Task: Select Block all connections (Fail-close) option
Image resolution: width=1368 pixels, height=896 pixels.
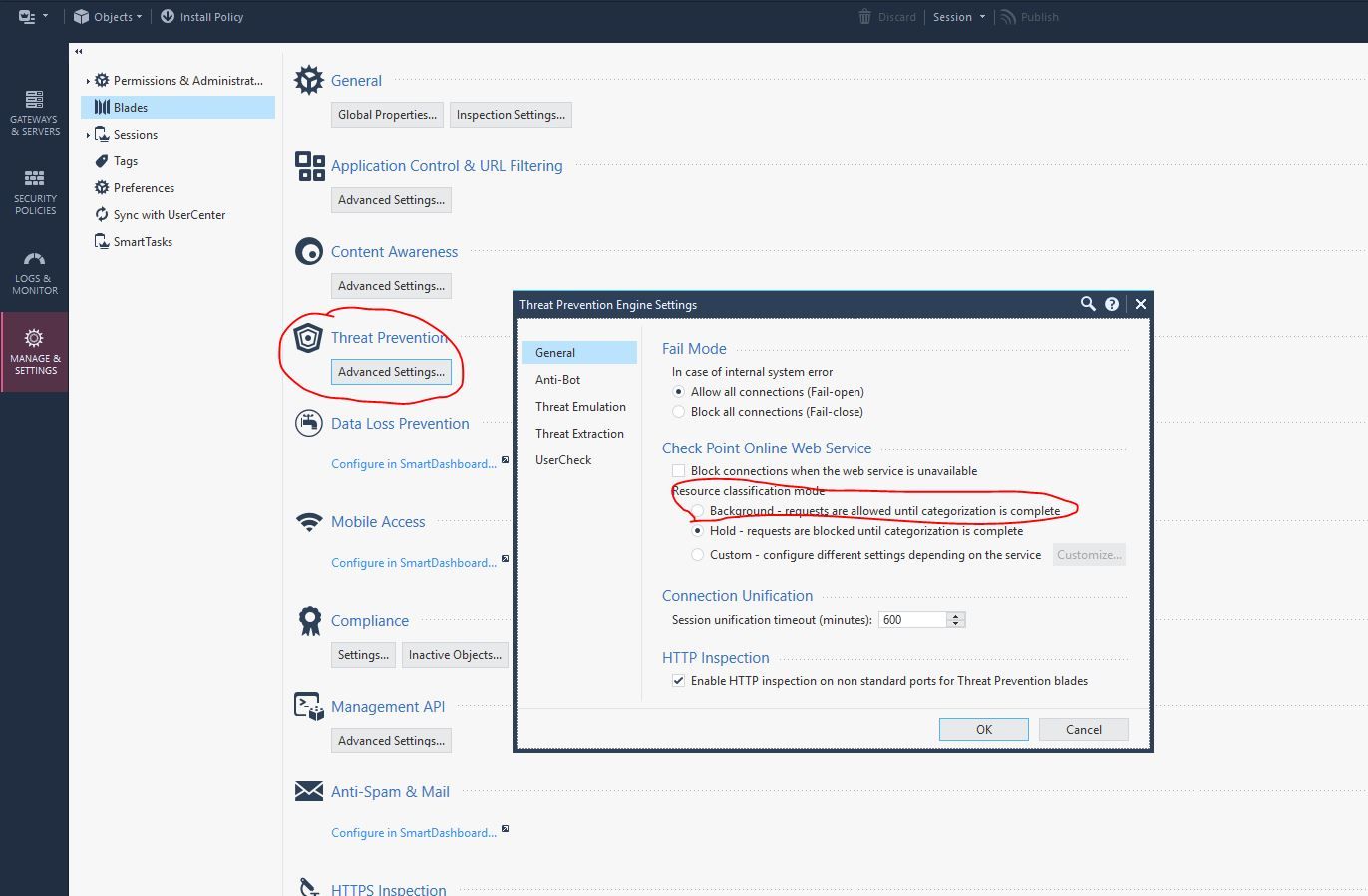Action: tap(679, 412)
